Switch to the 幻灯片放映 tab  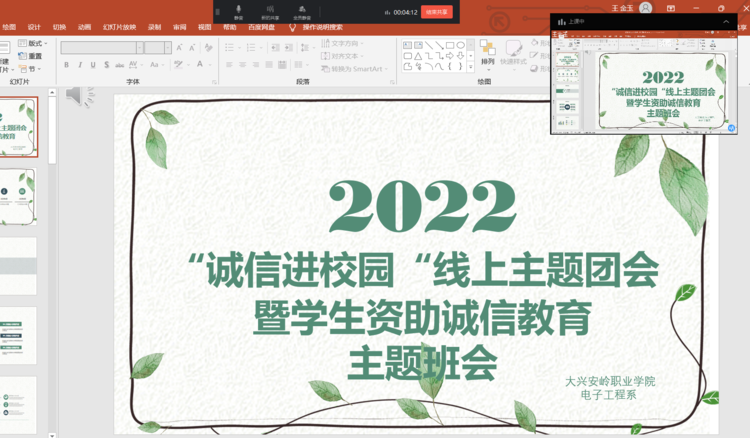point(120,27)
